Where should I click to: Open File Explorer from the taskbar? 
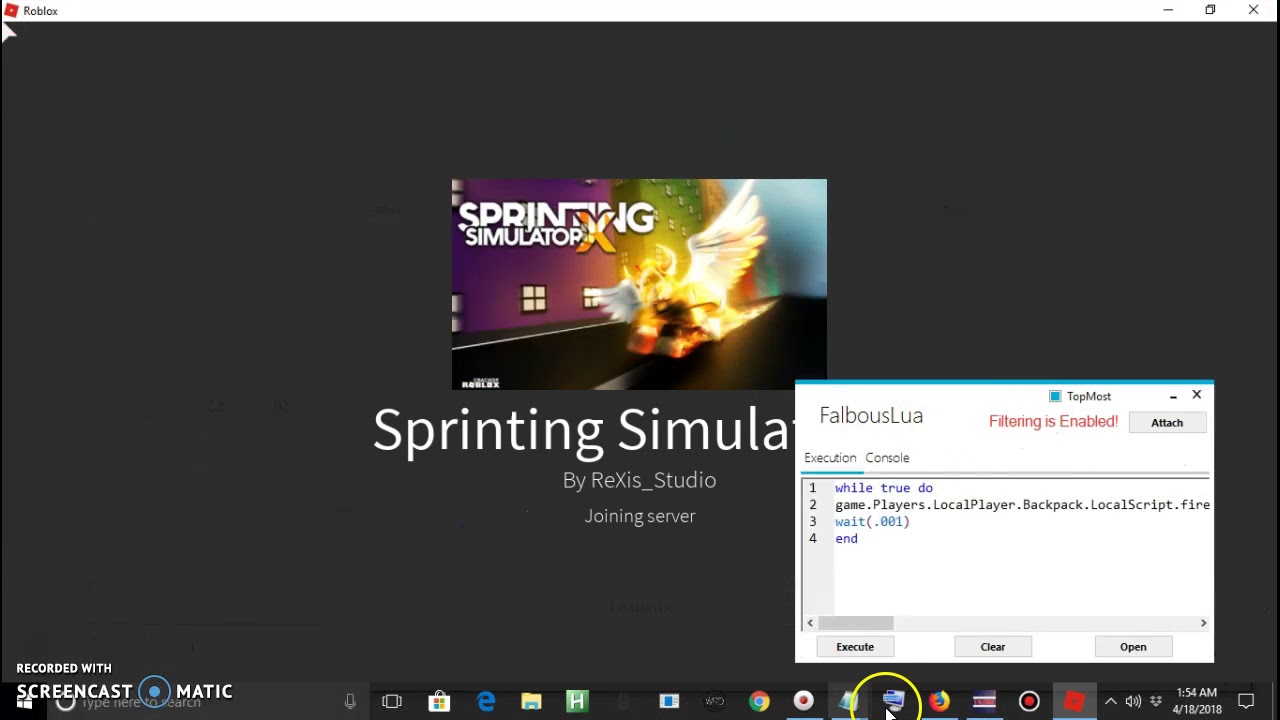[x=531, y=701]
